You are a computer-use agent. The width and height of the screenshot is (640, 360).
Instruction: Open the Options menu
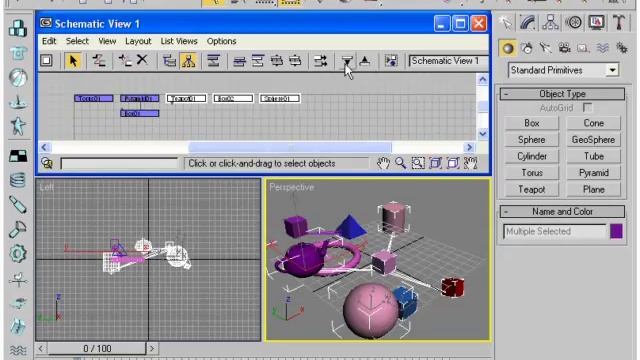click(x=221, y=41)
